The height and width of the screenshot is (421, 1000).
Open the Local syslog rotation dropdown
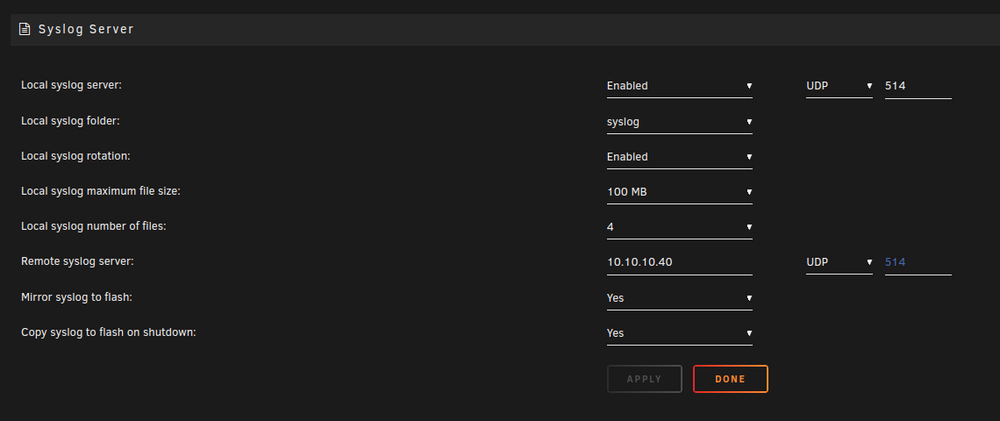pyautogui.click(x=679, y=157)
